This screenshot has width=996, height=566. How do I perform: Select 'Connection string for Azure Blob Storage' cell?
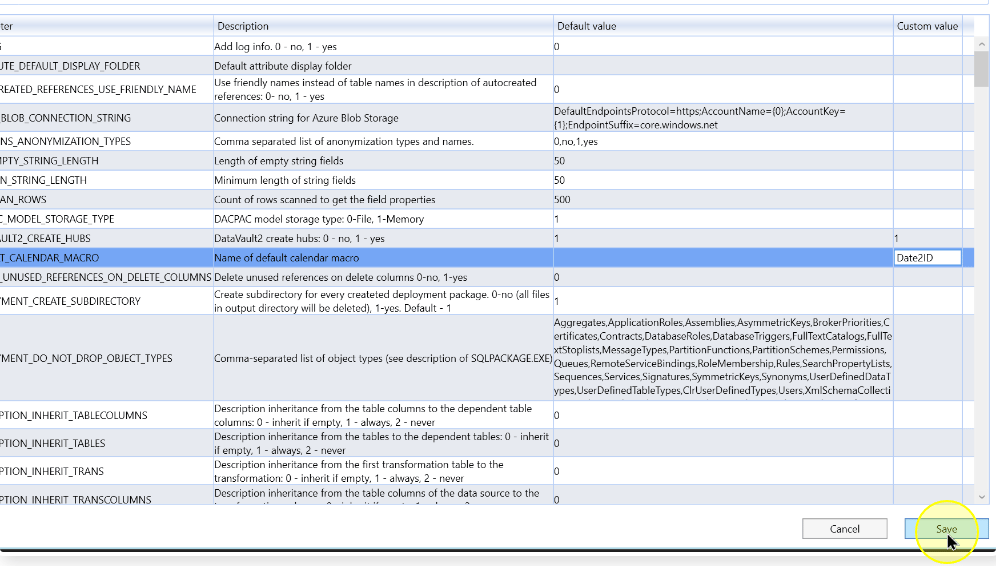383,118
